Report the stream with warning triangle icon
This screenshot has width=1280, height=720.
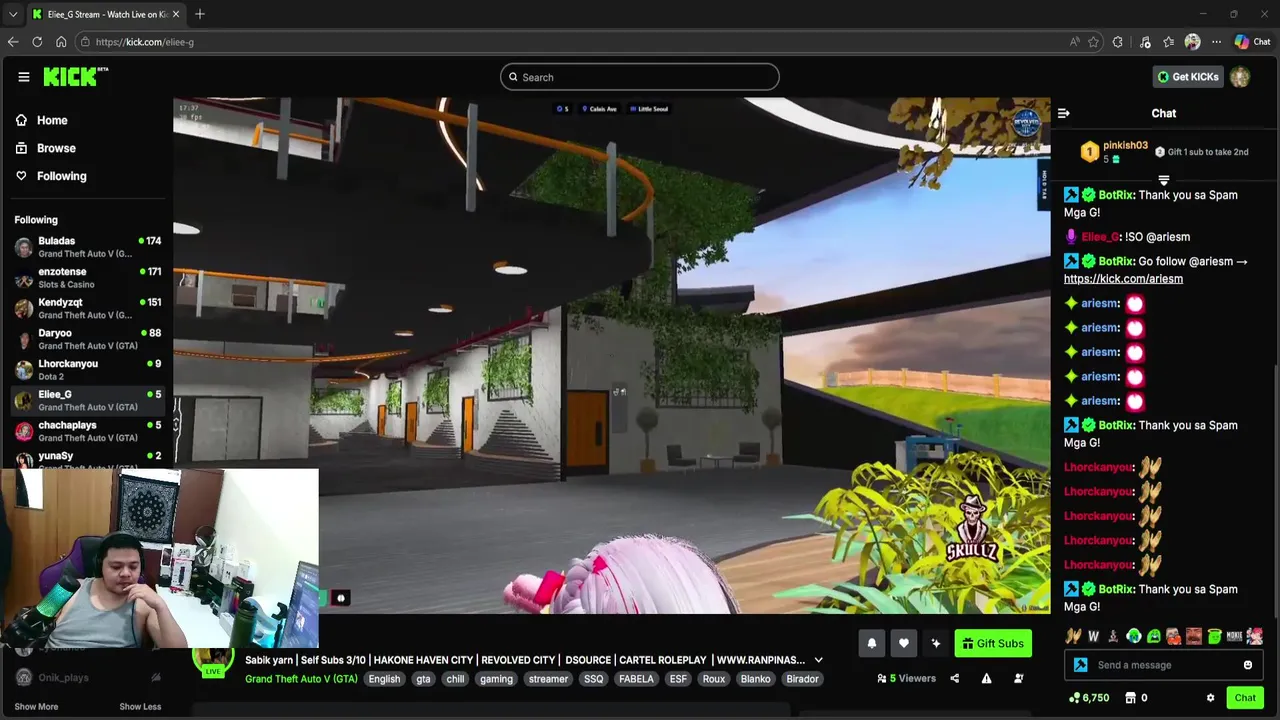pos(986,679)
